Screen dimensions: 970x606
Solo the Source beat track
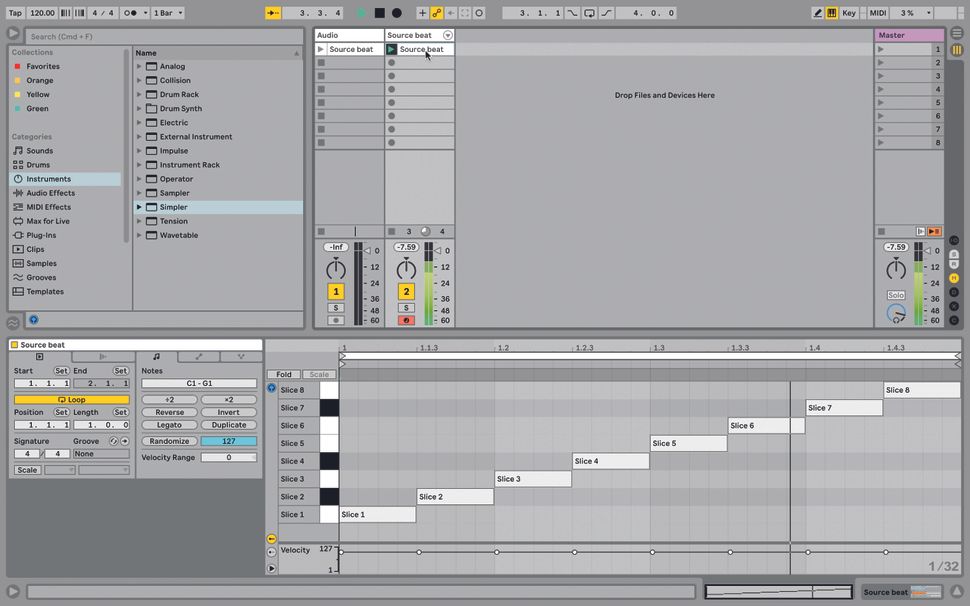(406, 308)
